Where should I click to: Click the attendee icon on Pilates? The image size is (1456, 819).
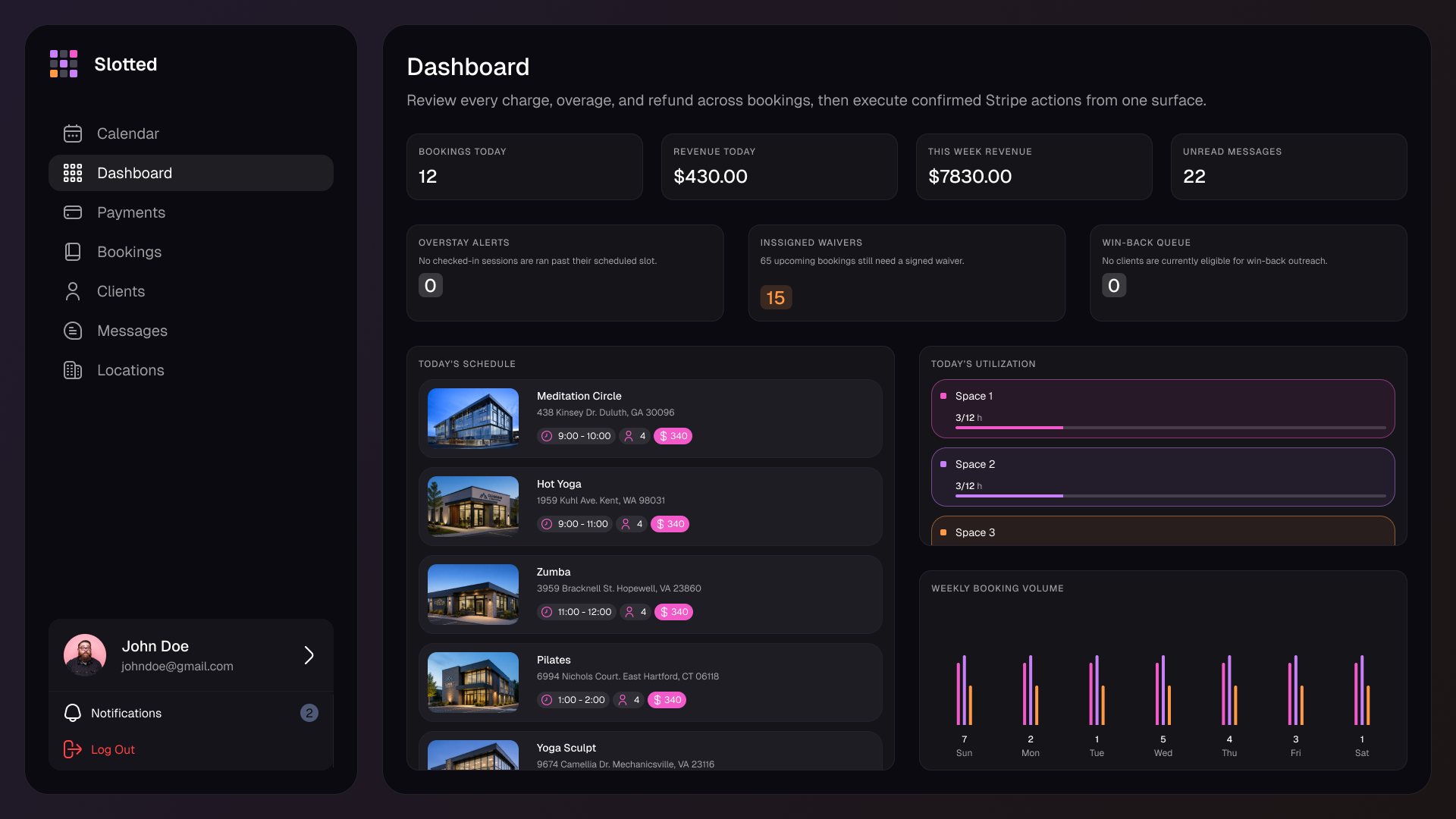[x=623, y=700]
